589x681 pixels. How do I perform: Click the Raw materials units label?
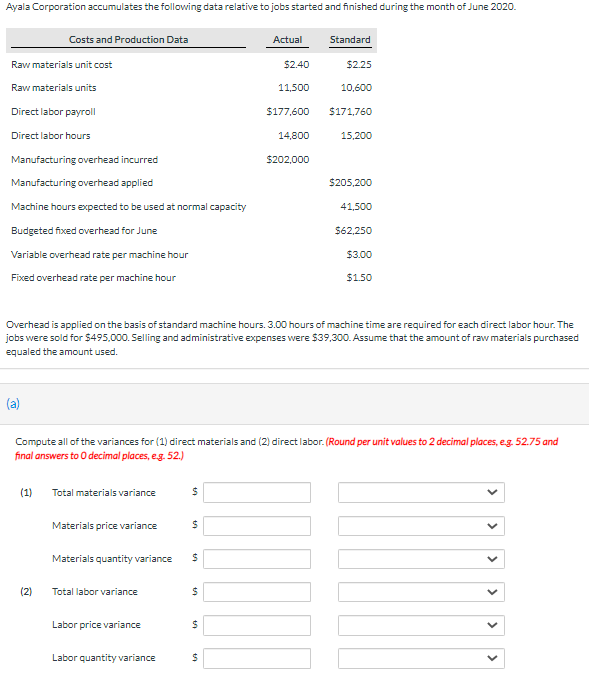coord(54,88)
